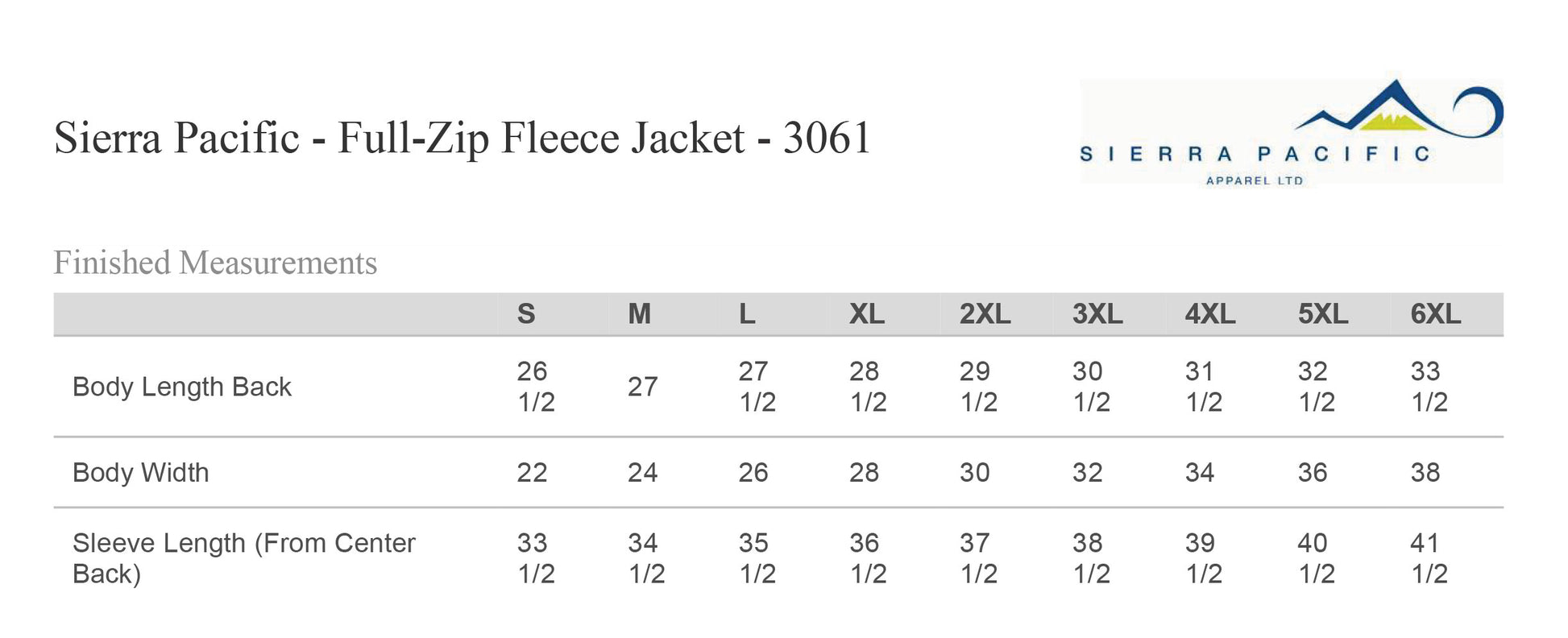This screenshot has width=1568, height=638.
Task: Select the XL size column header
Action: tap(867, 314)
